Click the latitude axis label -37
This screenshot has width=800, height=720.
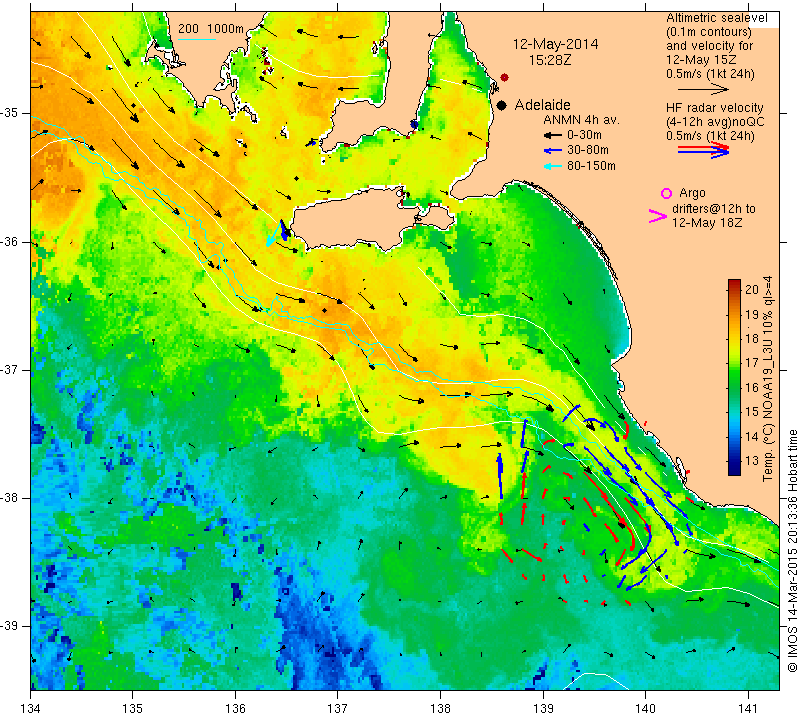point(9,369)
